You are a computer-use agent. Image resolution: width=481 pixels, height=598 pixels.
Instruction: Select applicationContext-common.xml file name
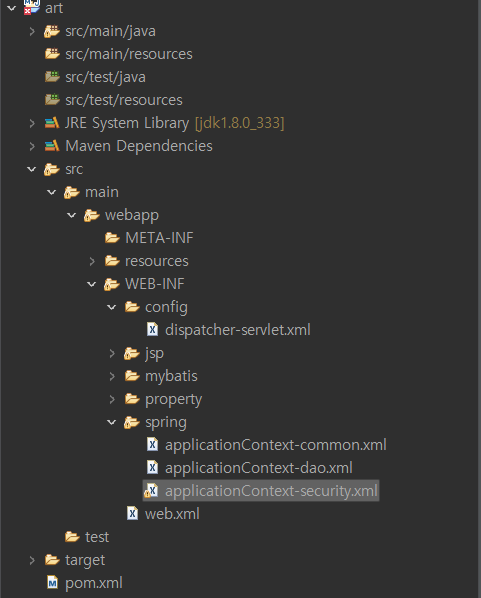point(276,445)
